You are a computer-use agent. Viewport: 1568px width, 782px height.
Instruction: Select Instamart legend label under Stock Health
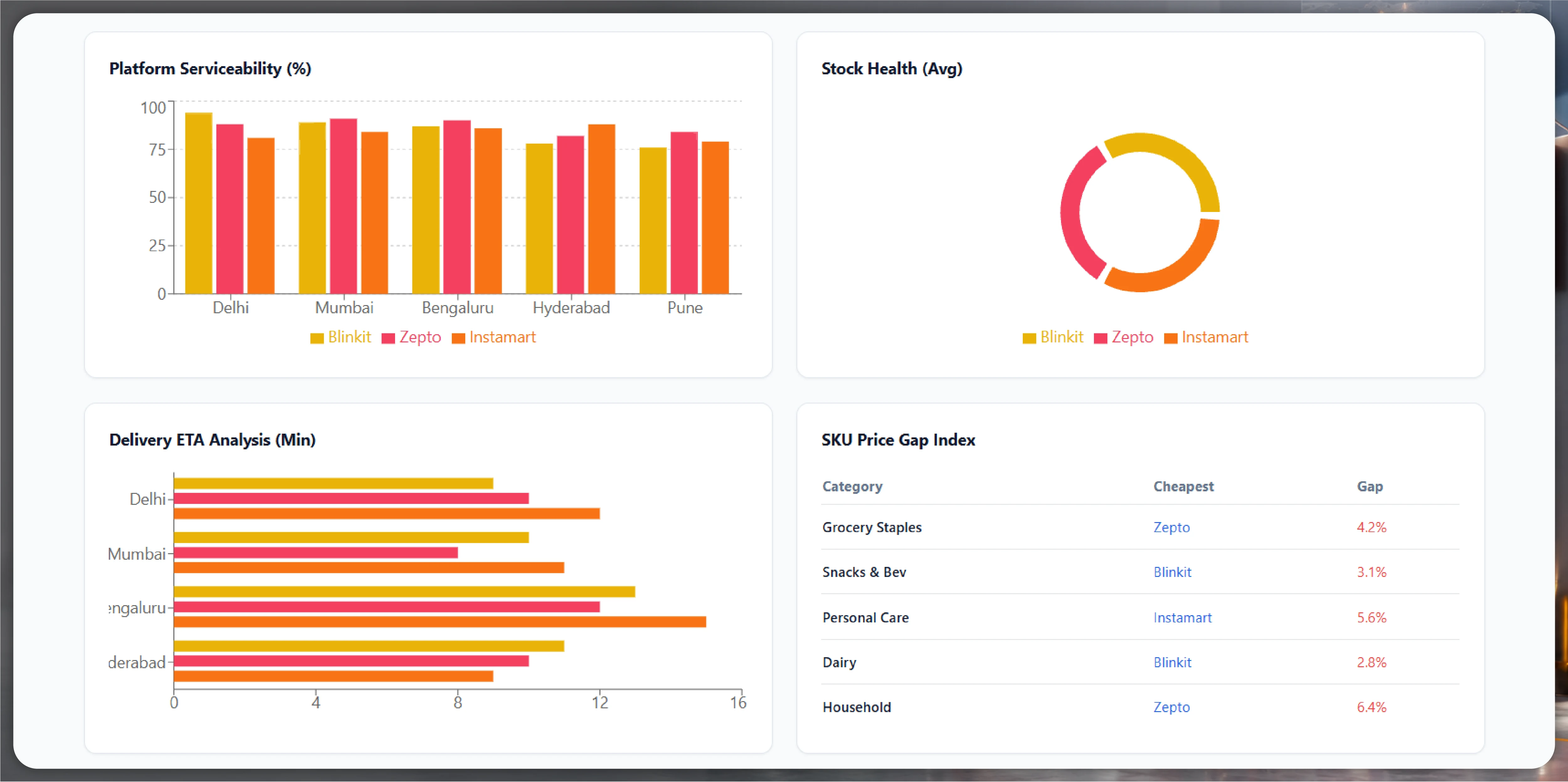(1214, 337)
